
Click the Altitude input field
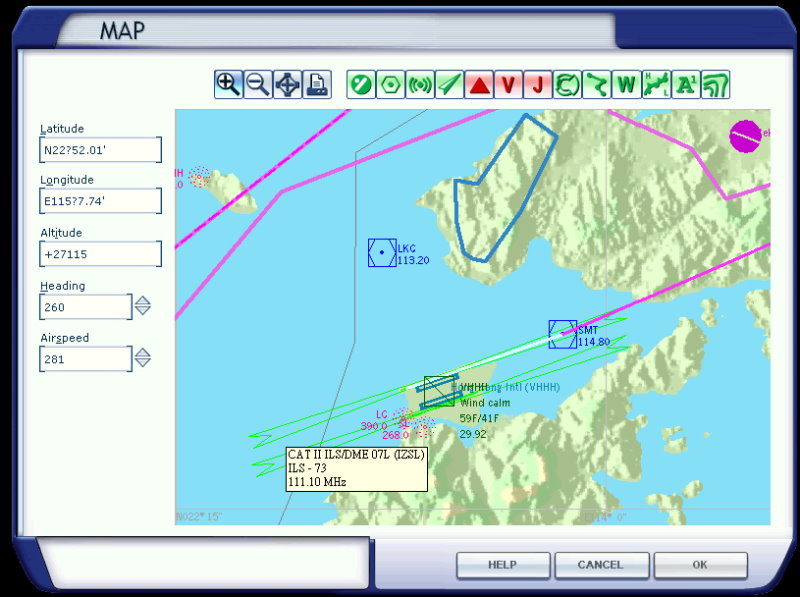[x=101, y=254]
